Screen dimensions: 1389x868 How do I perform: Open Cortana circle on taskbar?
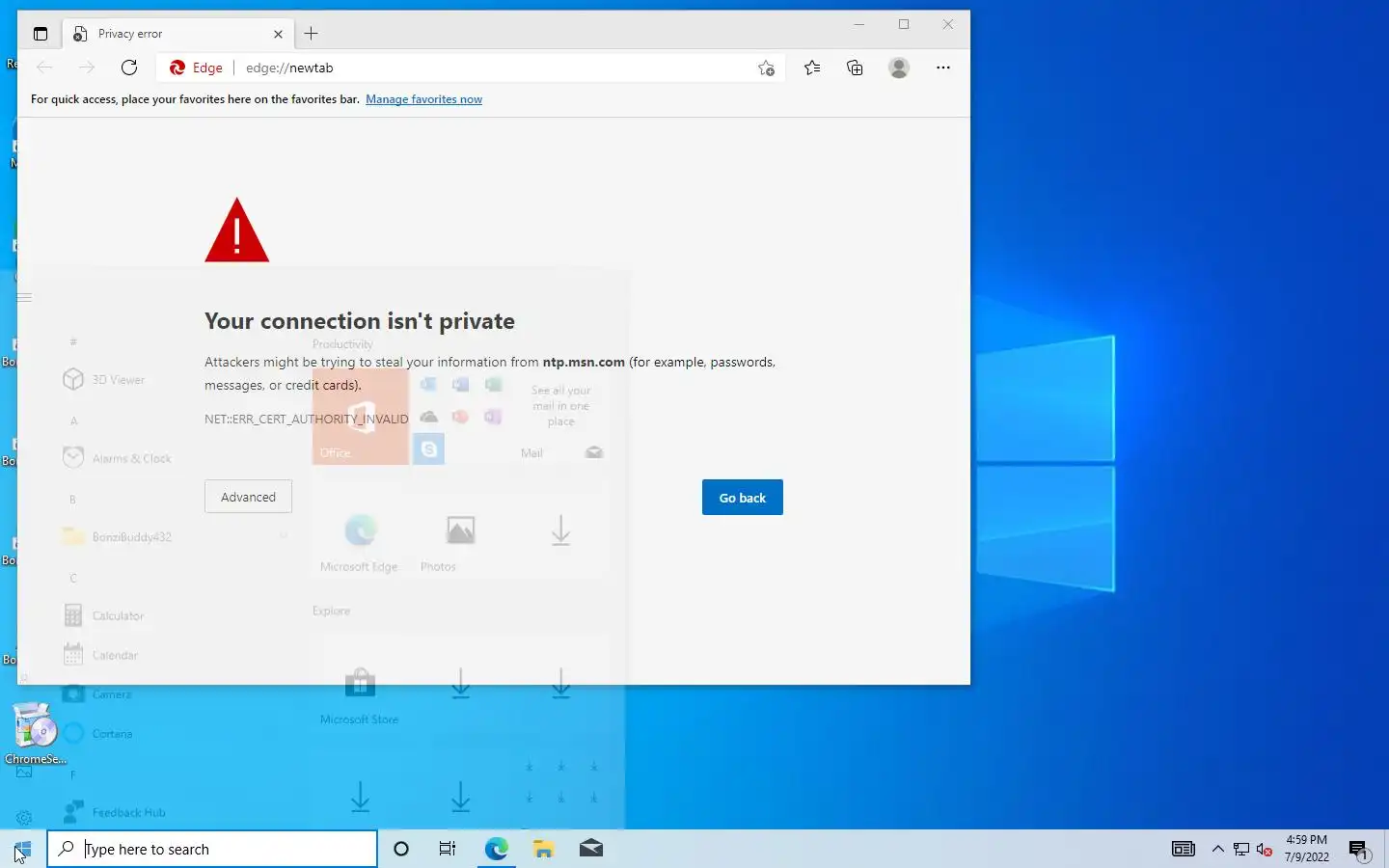click(401, 849)
